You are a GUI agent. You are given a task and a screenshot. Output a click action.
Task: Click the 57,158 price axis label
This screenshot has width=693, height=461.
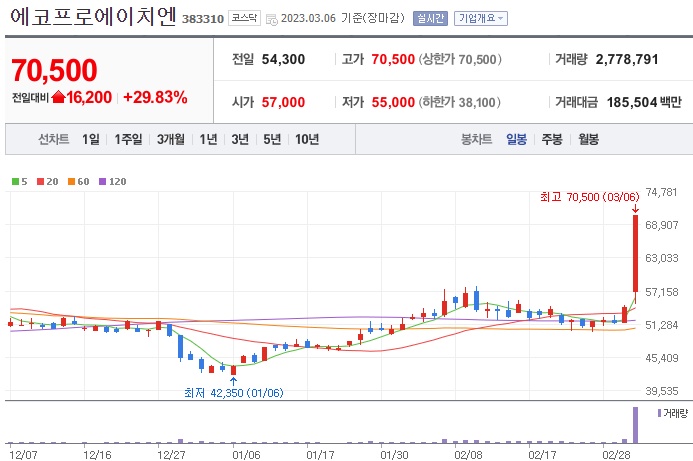[x=662, y=292]
